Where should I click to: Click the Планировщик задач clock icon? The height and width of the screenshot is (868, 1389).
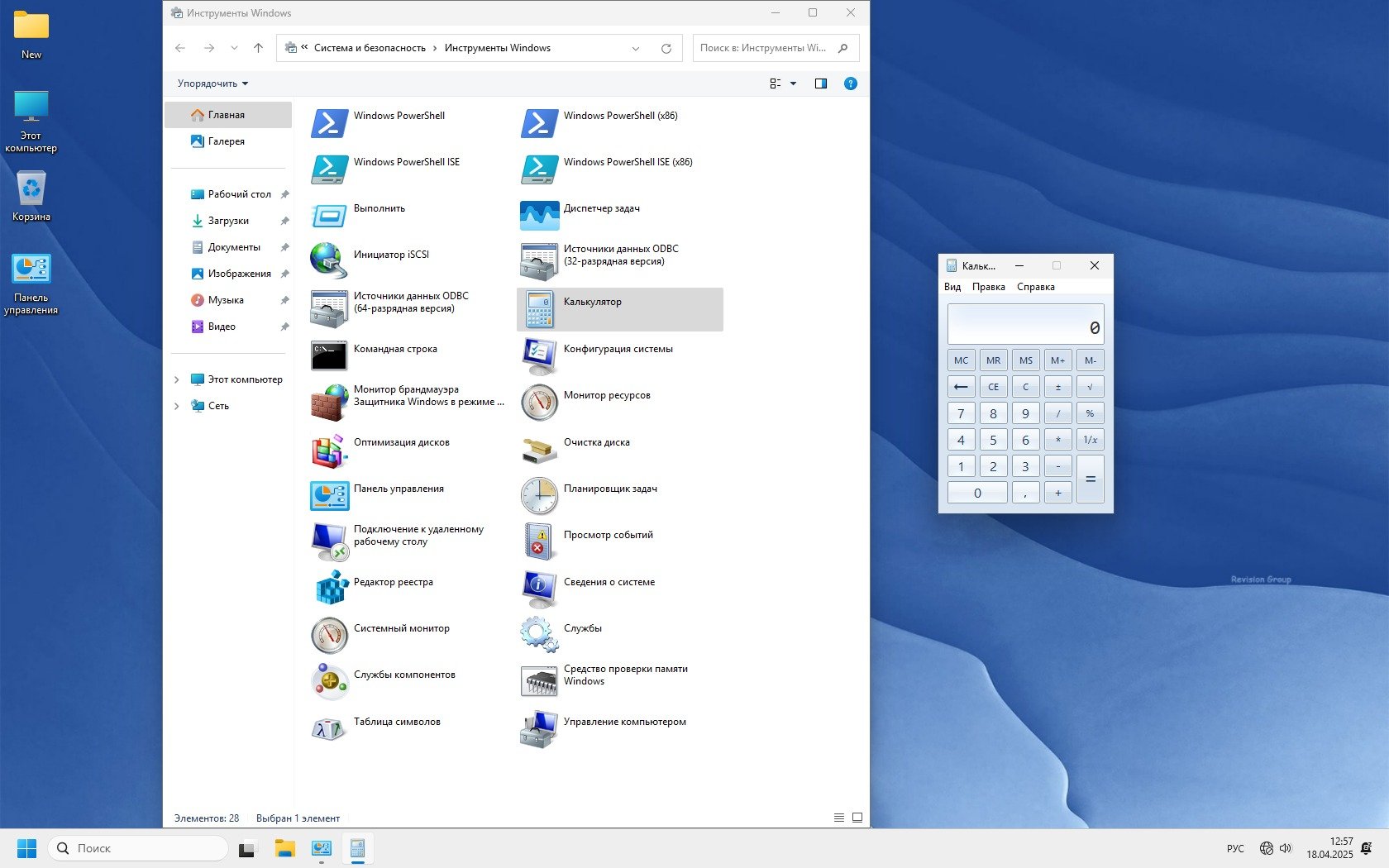[539, 495]
